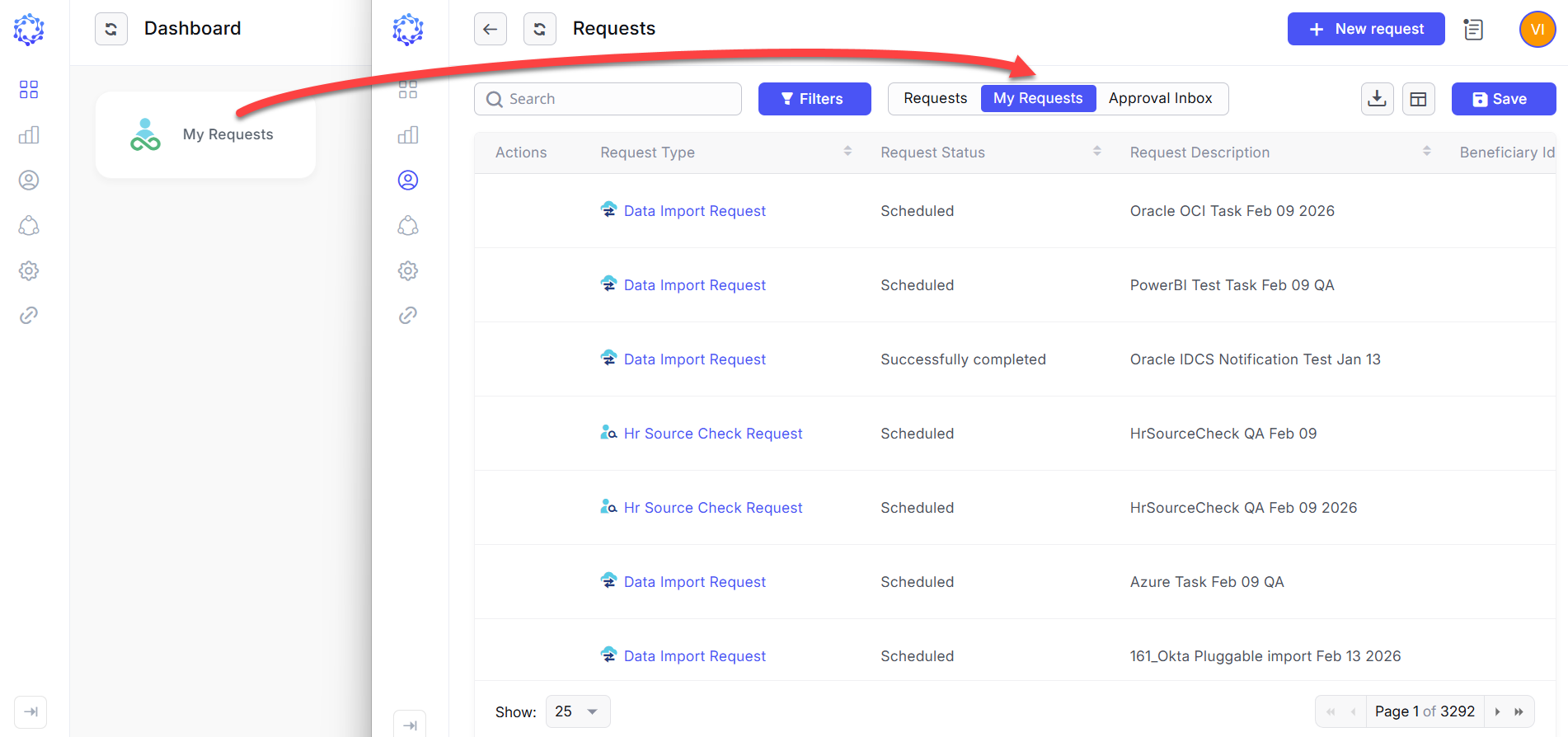Switch to the Approval Inbox tab
This screenshot has height=737, width=1568.
1160,99
